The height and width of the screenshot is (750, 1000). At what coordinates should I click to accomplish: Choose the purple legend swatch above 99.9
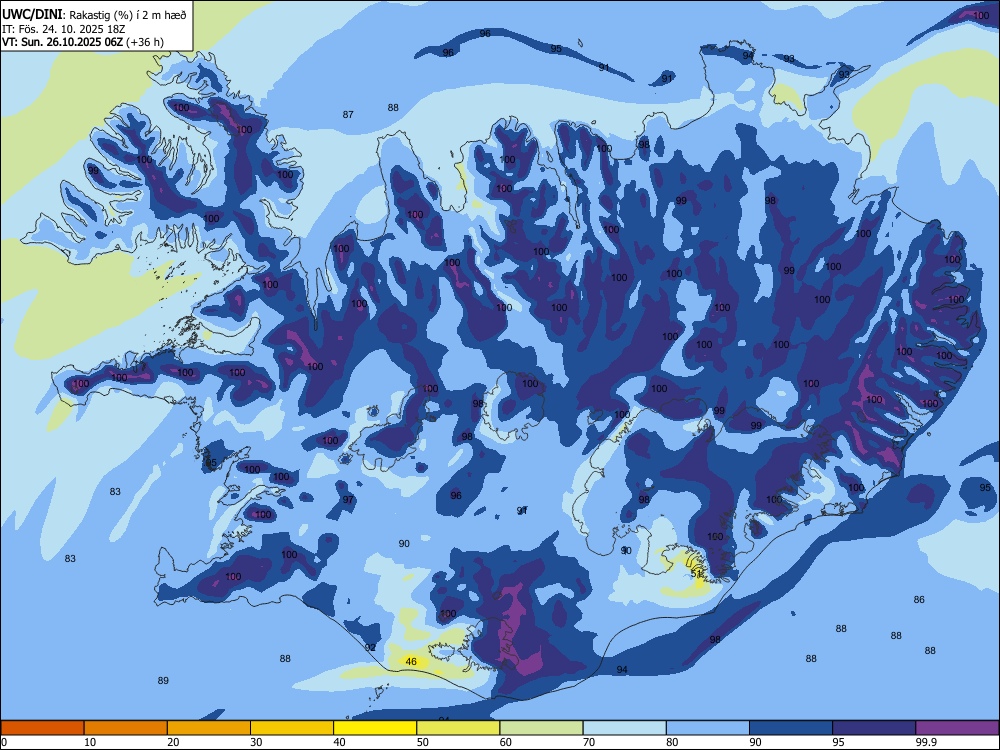pyautogui.click(x=957, y=728)
